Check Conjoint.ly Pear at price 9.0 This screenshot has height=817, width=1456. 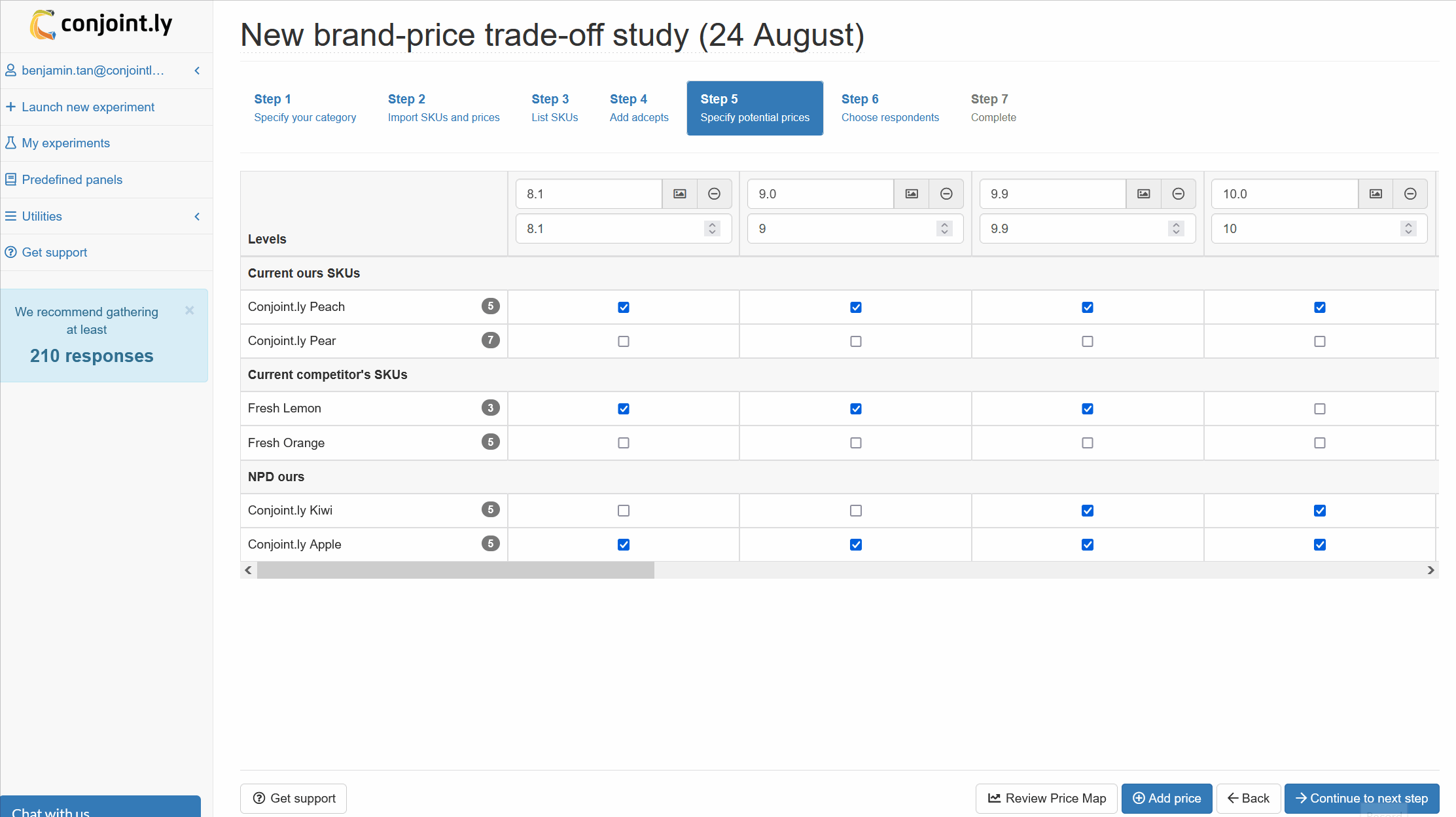pos(856,341)
